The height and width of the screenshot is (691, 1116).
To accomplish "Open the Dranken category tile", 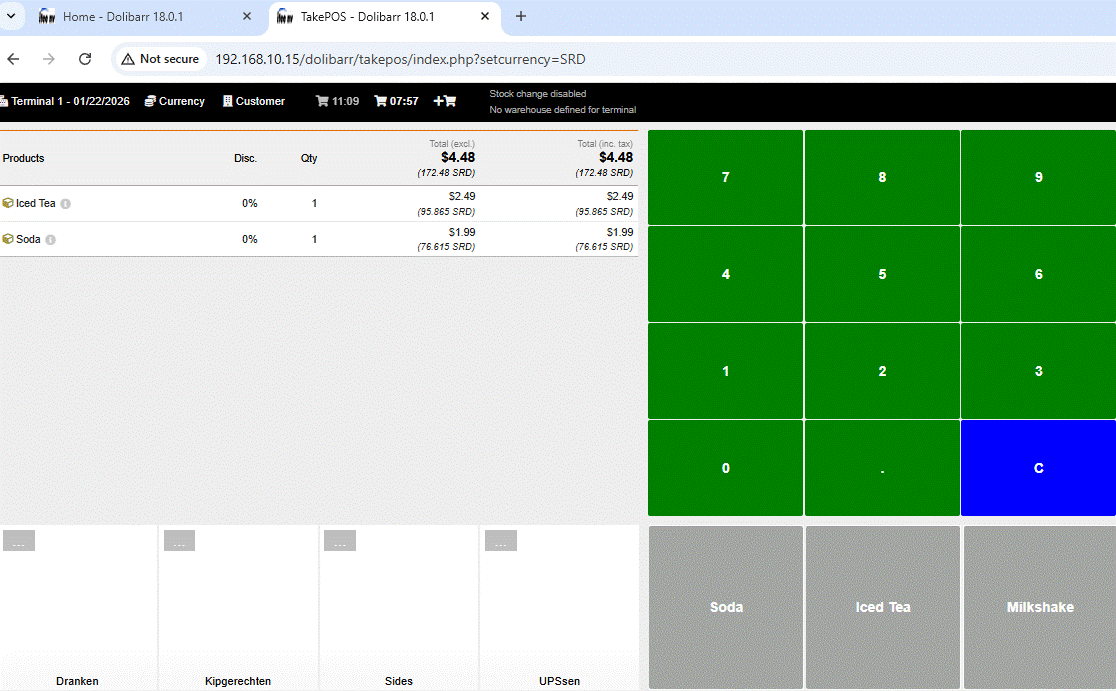I will (78, 607).
